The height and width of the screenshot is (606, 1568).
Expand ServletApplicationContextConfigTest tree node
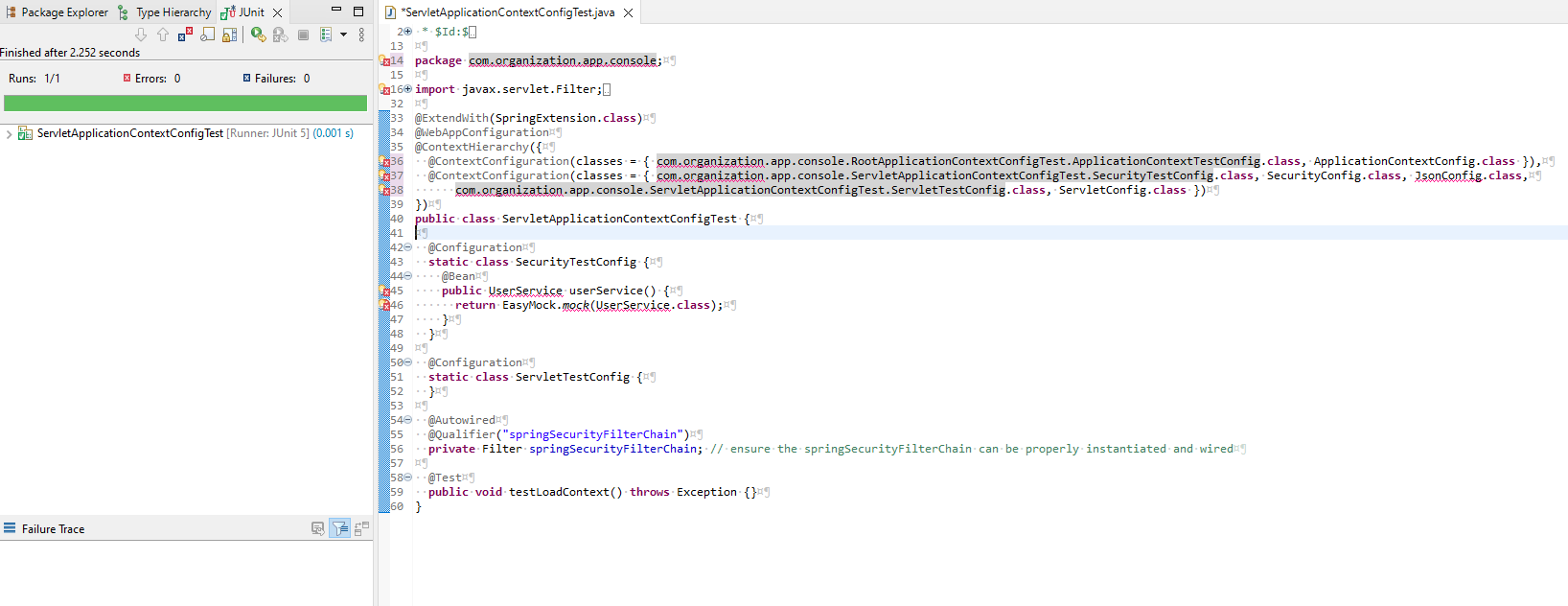coord(9,133)
